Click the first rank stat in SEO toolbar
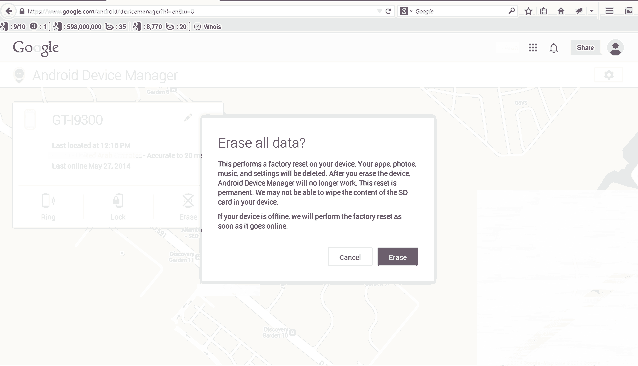This screenshot has height=366, width=638. click(x=13, y=27)
